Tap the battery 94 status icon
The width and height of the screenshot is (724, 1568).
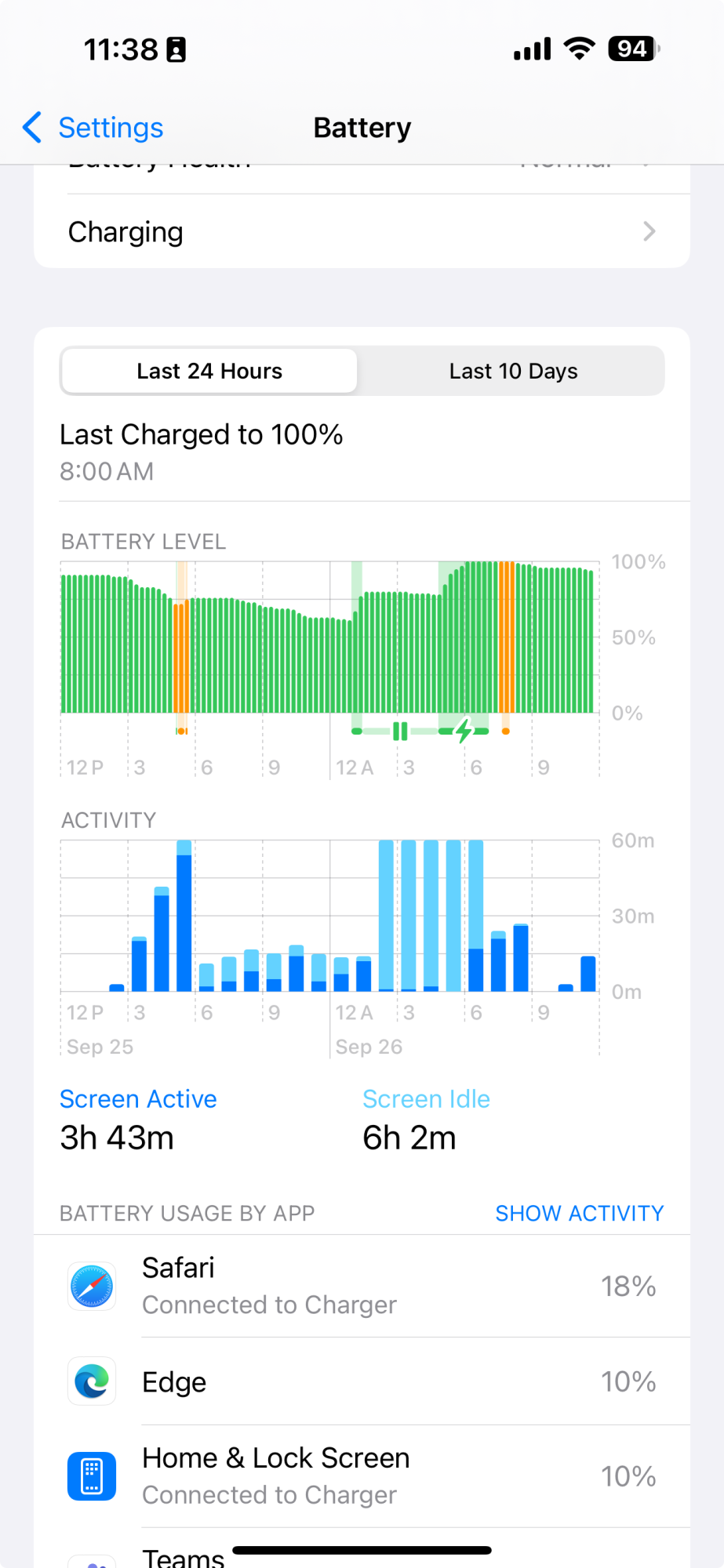[634, 49]
